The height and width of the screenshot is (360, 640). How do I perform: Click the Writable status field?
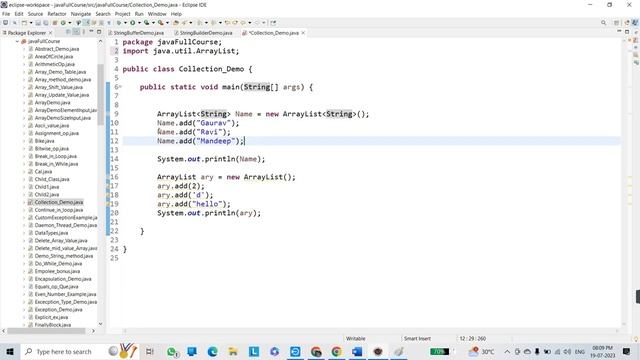[356, 338]
